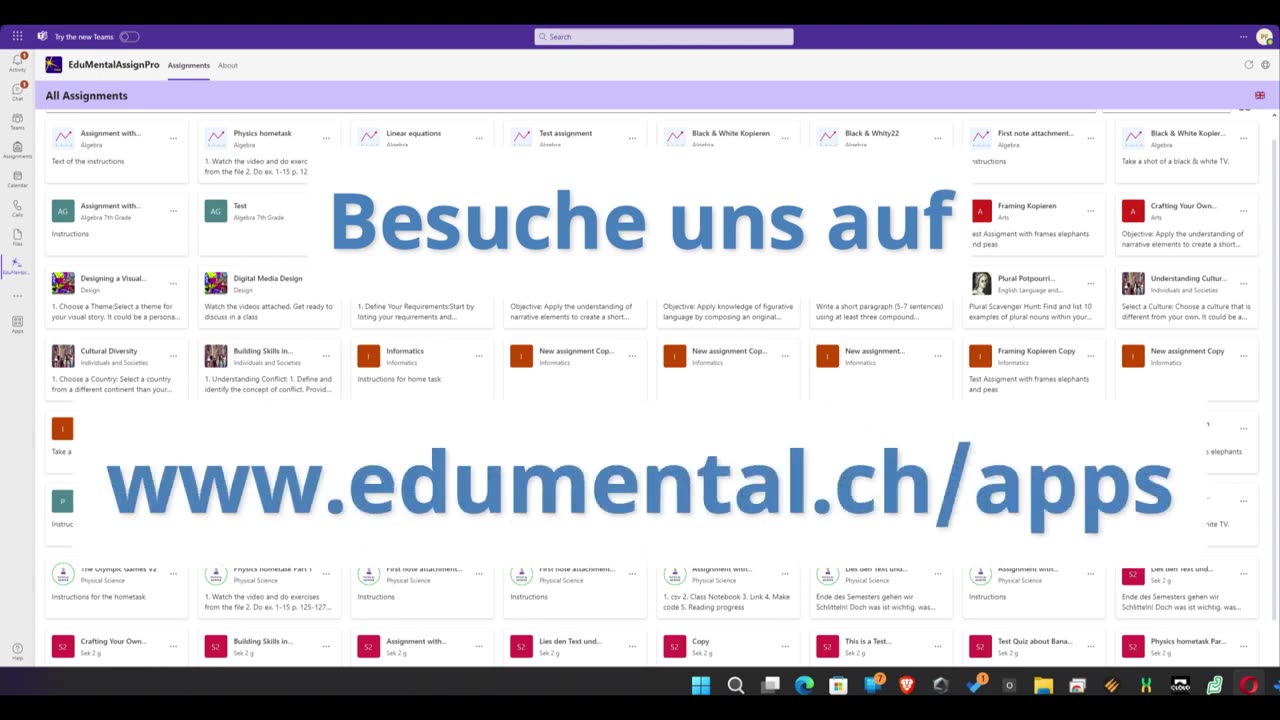
Task: Launch Brave browser from taskbar
Action: pos(907,685)
